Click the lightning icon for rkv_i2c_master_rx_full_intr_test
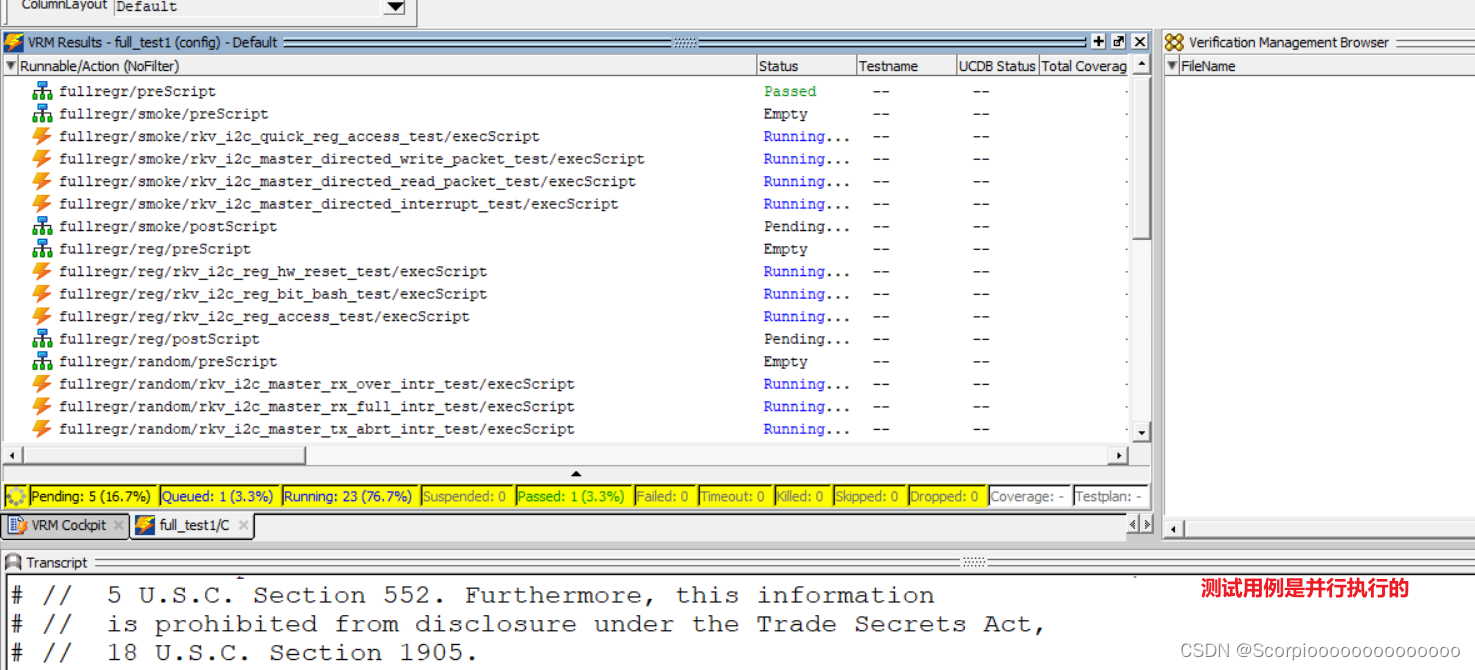Image resolution: width=1475 pixels, height=670 pixels. coord(42,406)
